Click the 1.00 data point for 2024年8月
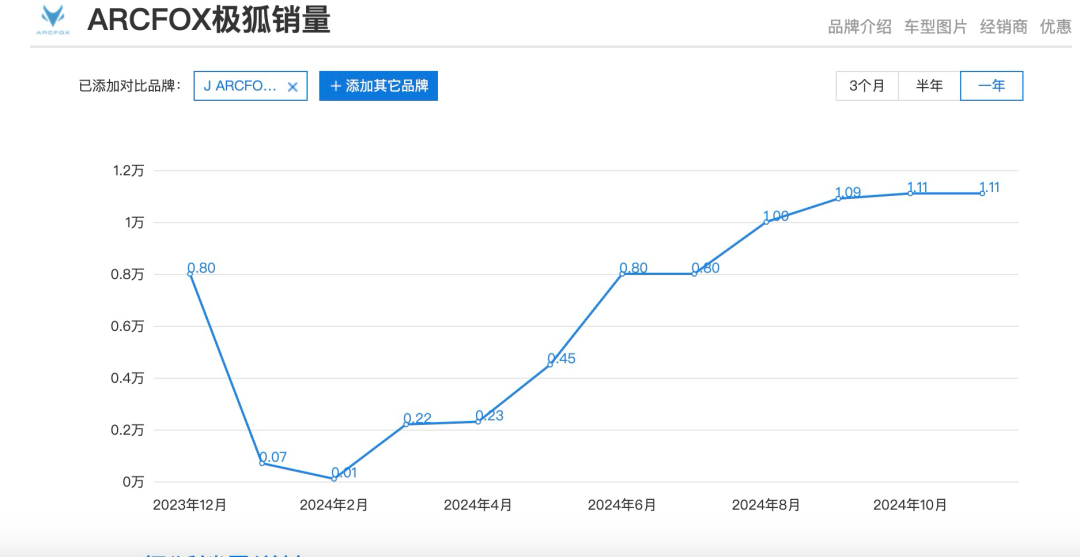 point(766,222)
